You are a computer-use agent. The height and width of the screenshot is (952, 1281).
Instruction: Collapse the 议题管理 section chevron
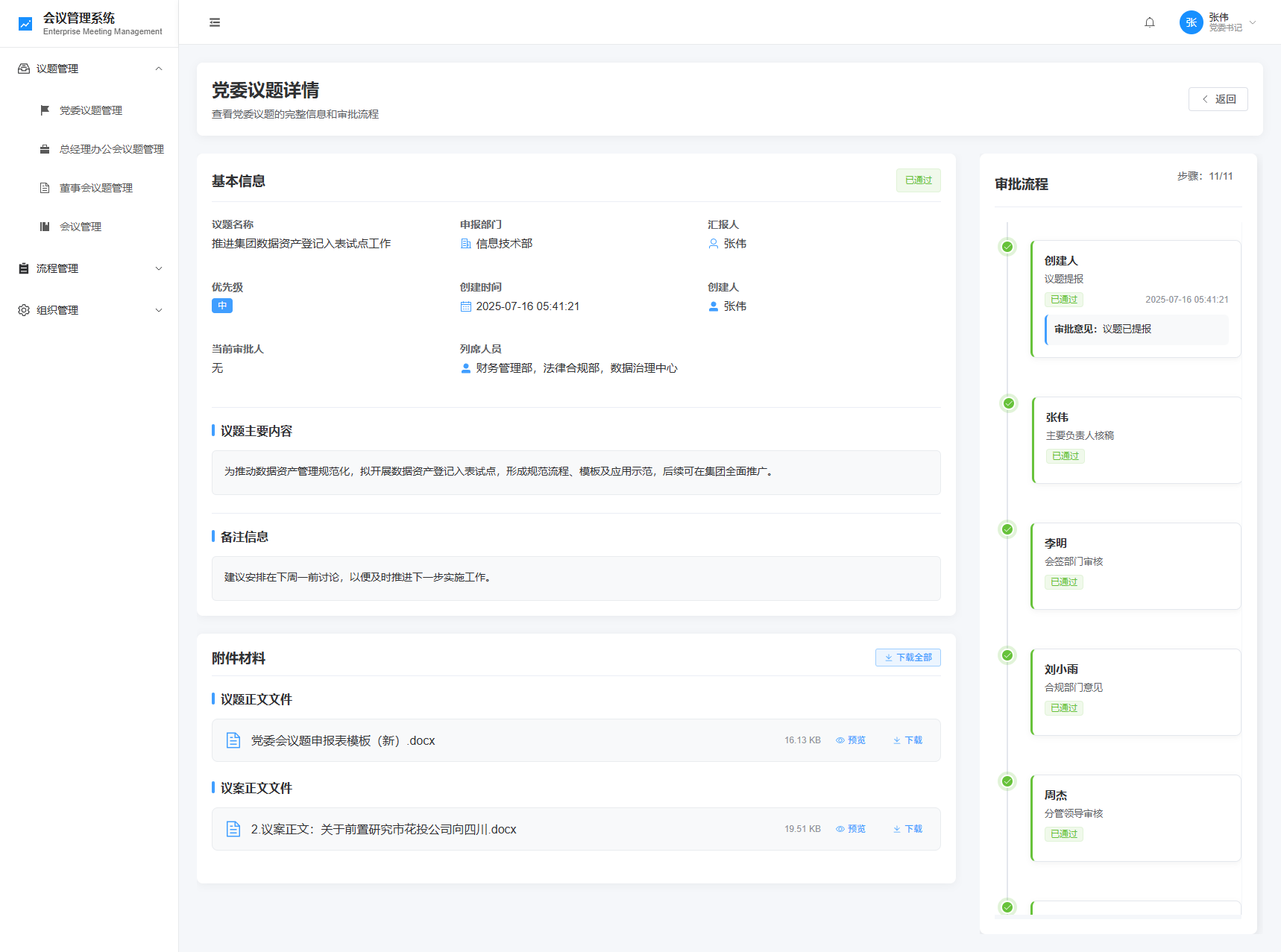point(158,68)
